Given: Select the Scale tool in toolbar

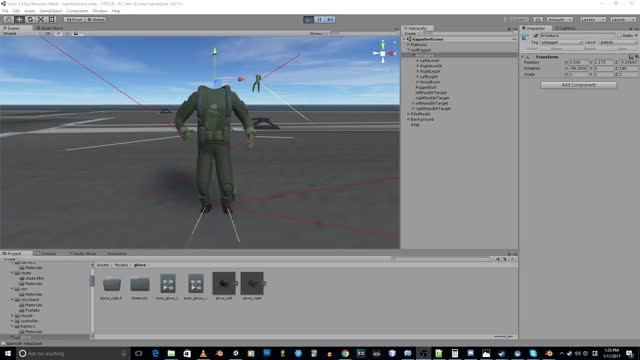Looking at the screenshot, I should coord(41,20).
